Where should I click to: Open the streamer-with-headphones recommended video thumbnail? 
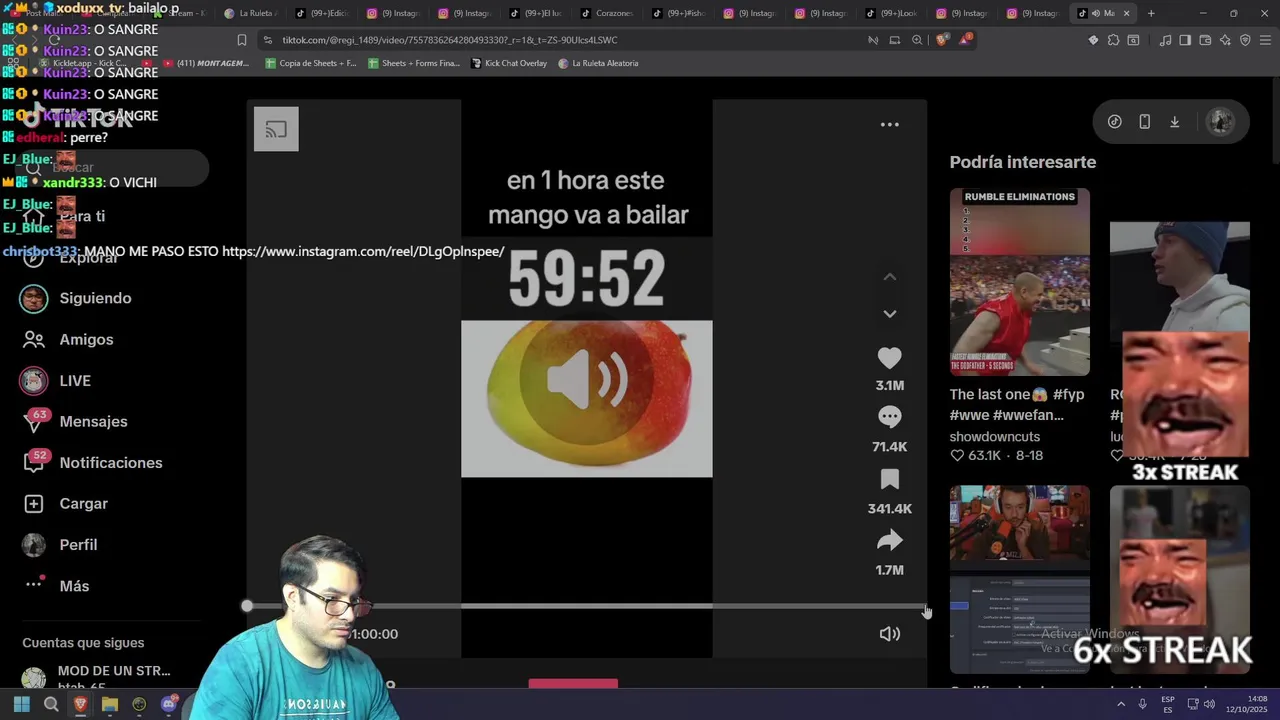[x=1019, y=579]
